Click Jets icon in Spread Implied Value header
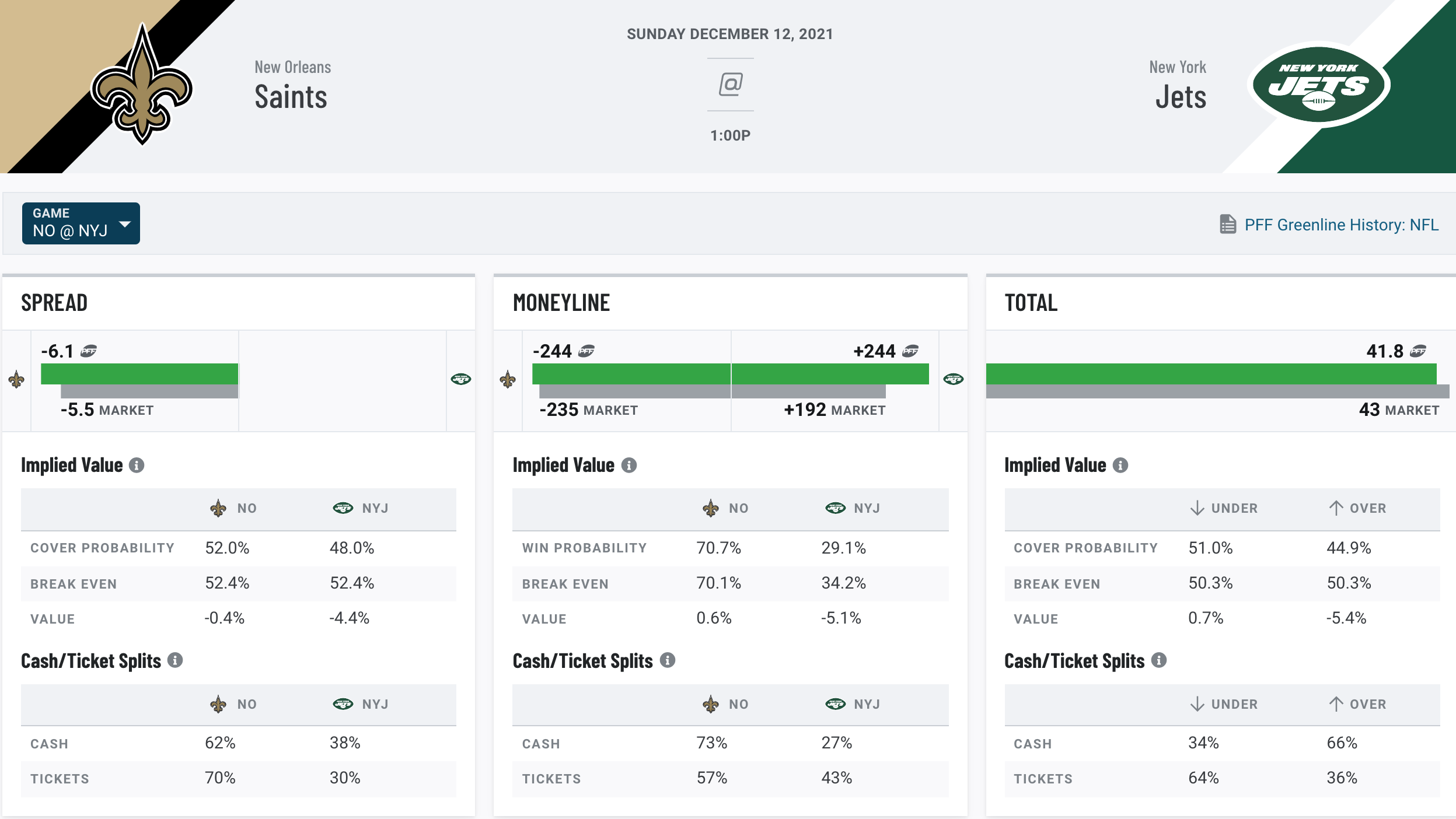1456x819 pixels. (x=343, y=508)
